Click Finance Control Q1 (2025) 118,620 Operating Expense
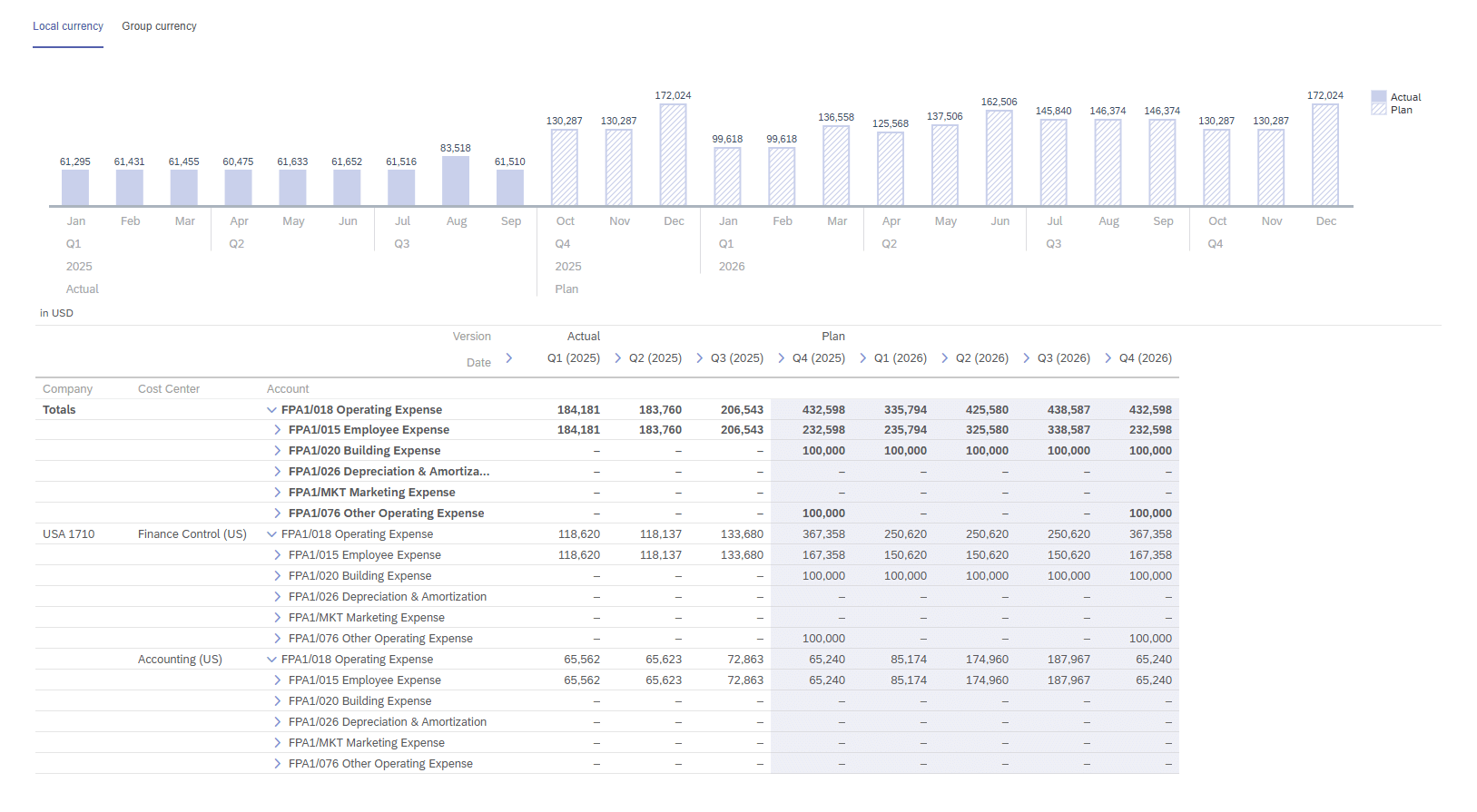This screenshot has height=812, width=1477. pyautogui.click(x=579, y=534)
